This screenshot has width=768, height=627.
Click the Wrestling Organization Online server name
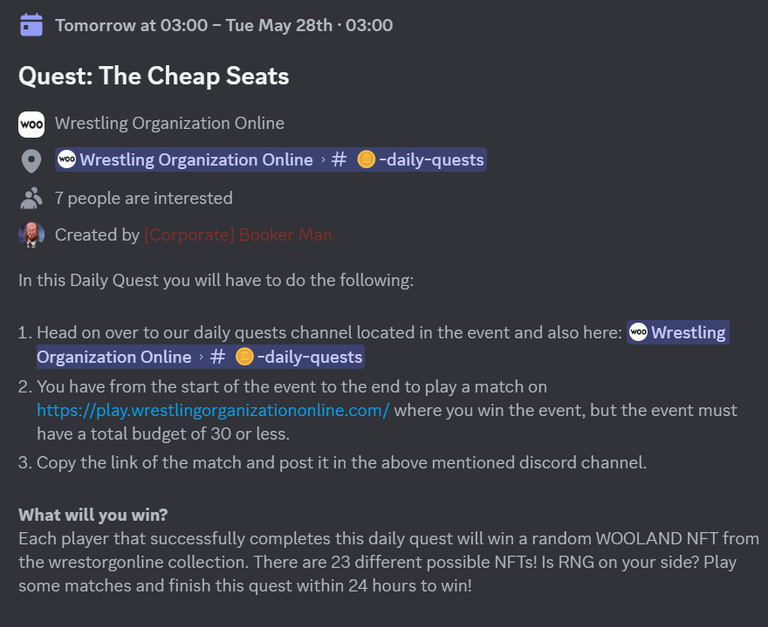pyautogui.click(x=169, y=123)
